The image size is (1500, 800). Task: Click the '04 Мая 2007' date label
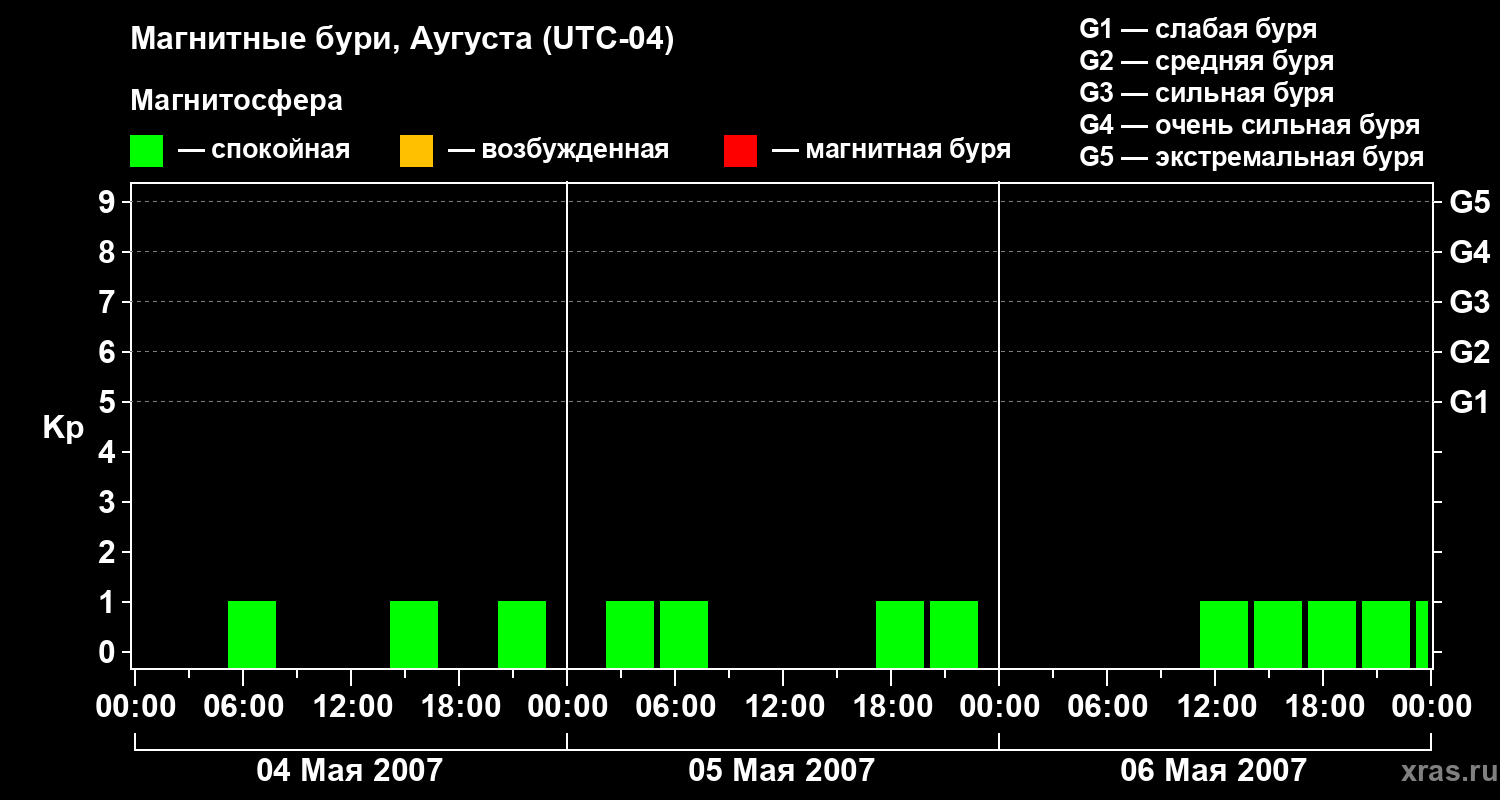349,770
